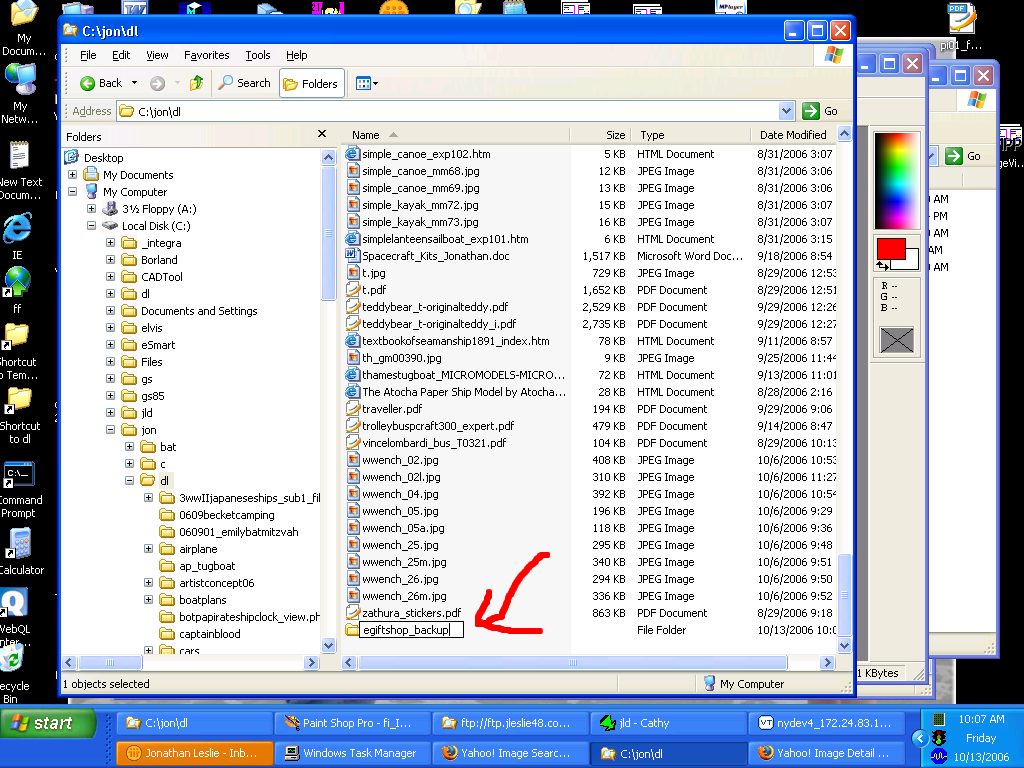The height and width of the screenshot is (768, 1024).
Task: Select Spacecraft_Kits_Jonathan.doc Word document icon
Action: click(x=352, y=256)
